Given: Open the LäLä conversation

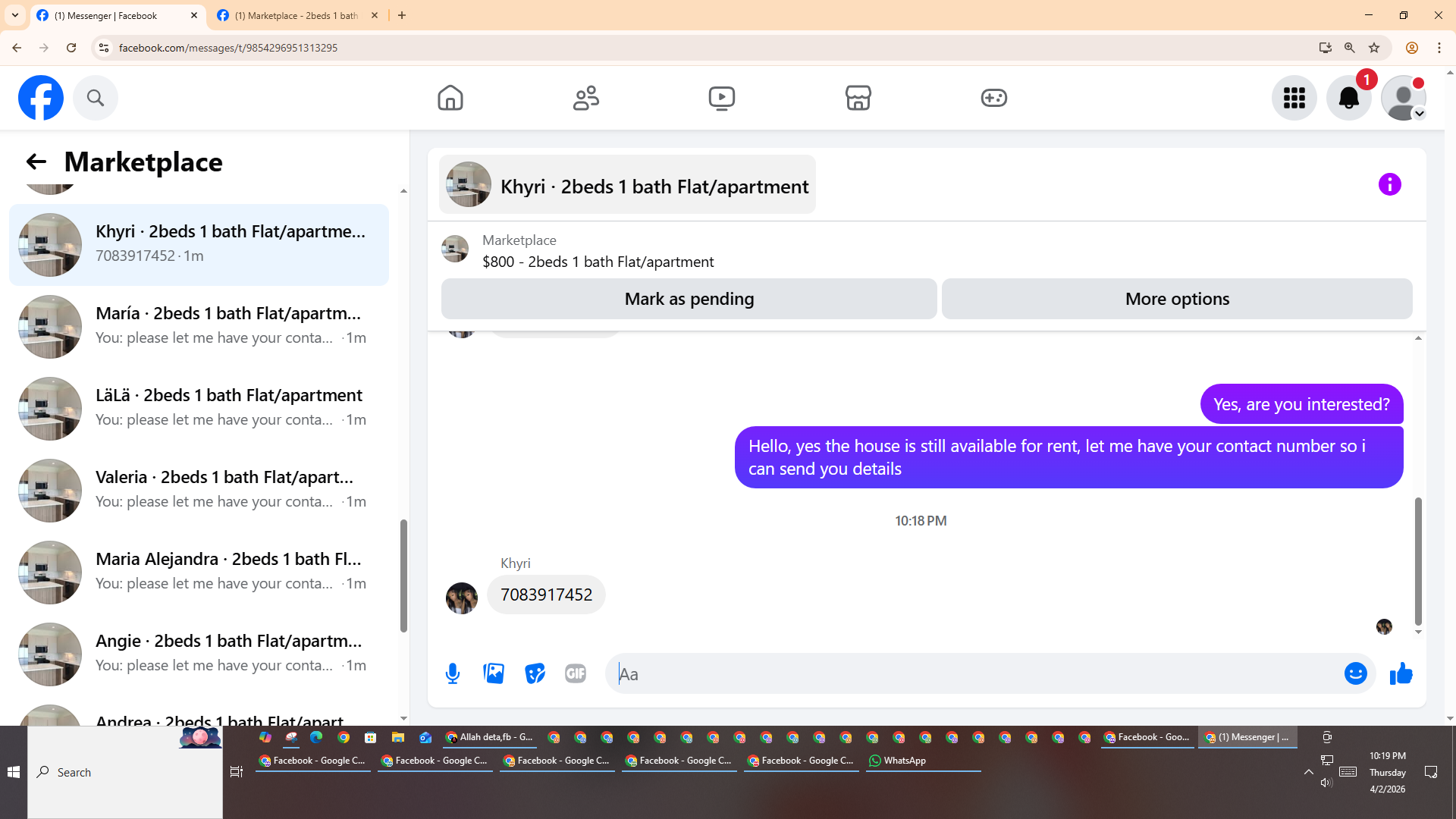Looking at the screenshot, I should [199, 408].
